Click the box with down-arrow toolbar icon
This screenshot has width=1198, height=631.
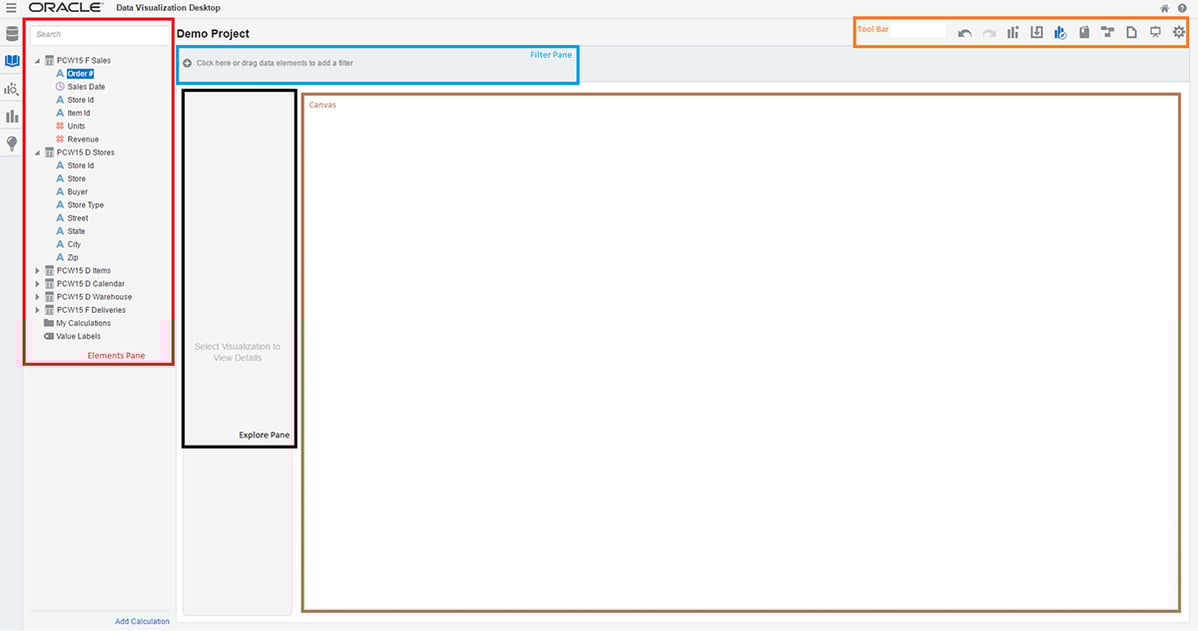tap(1037, 32)
